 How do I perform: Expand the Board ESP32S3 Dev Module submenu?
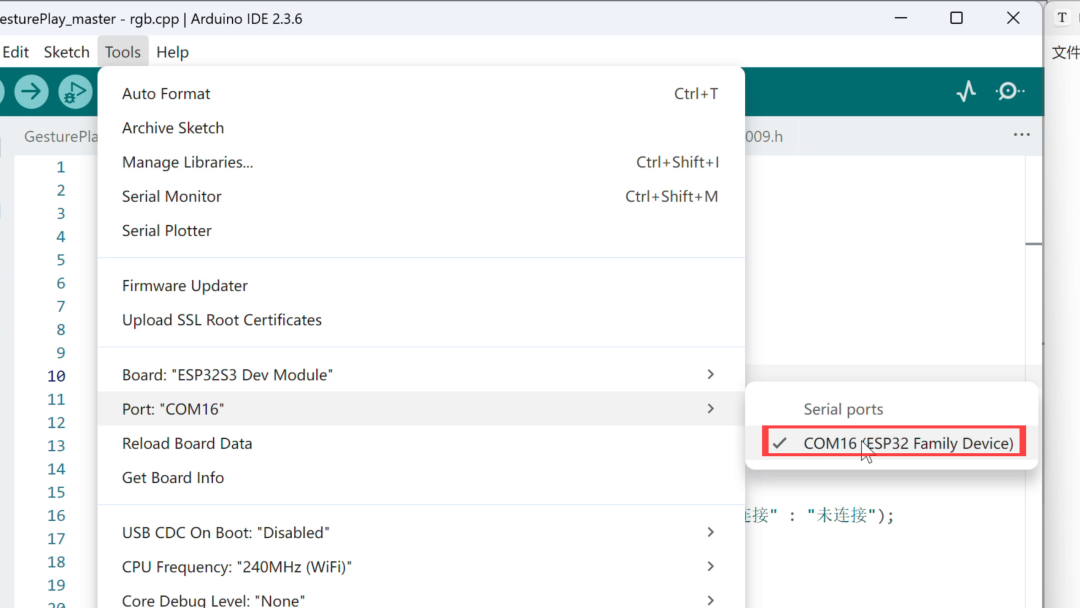pos(421,375)
